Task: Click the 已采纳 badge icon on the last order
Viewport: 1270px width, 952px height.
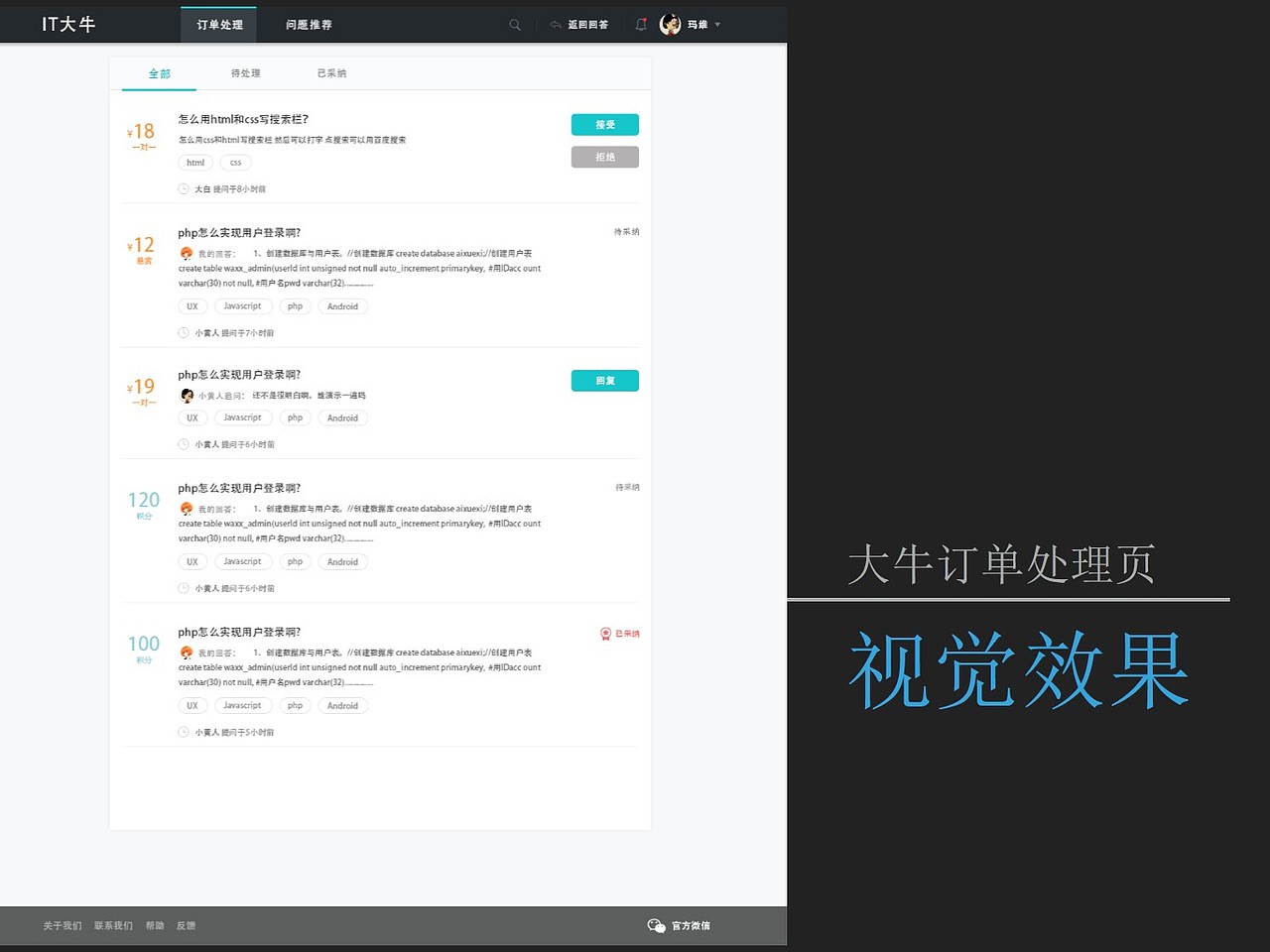Action: [606, 634]
